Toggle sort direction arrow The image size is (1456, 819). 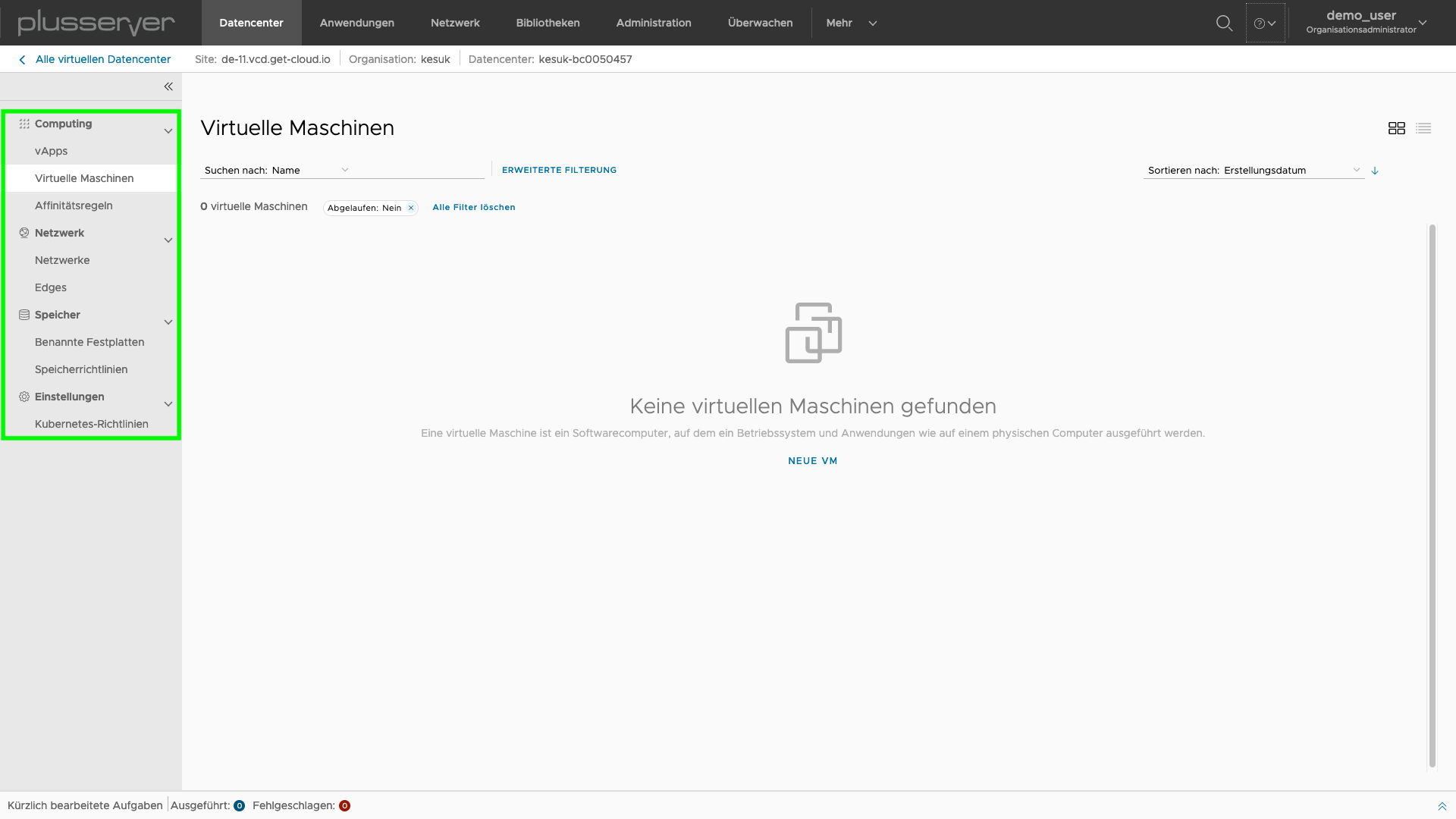tap(1374, 171)
